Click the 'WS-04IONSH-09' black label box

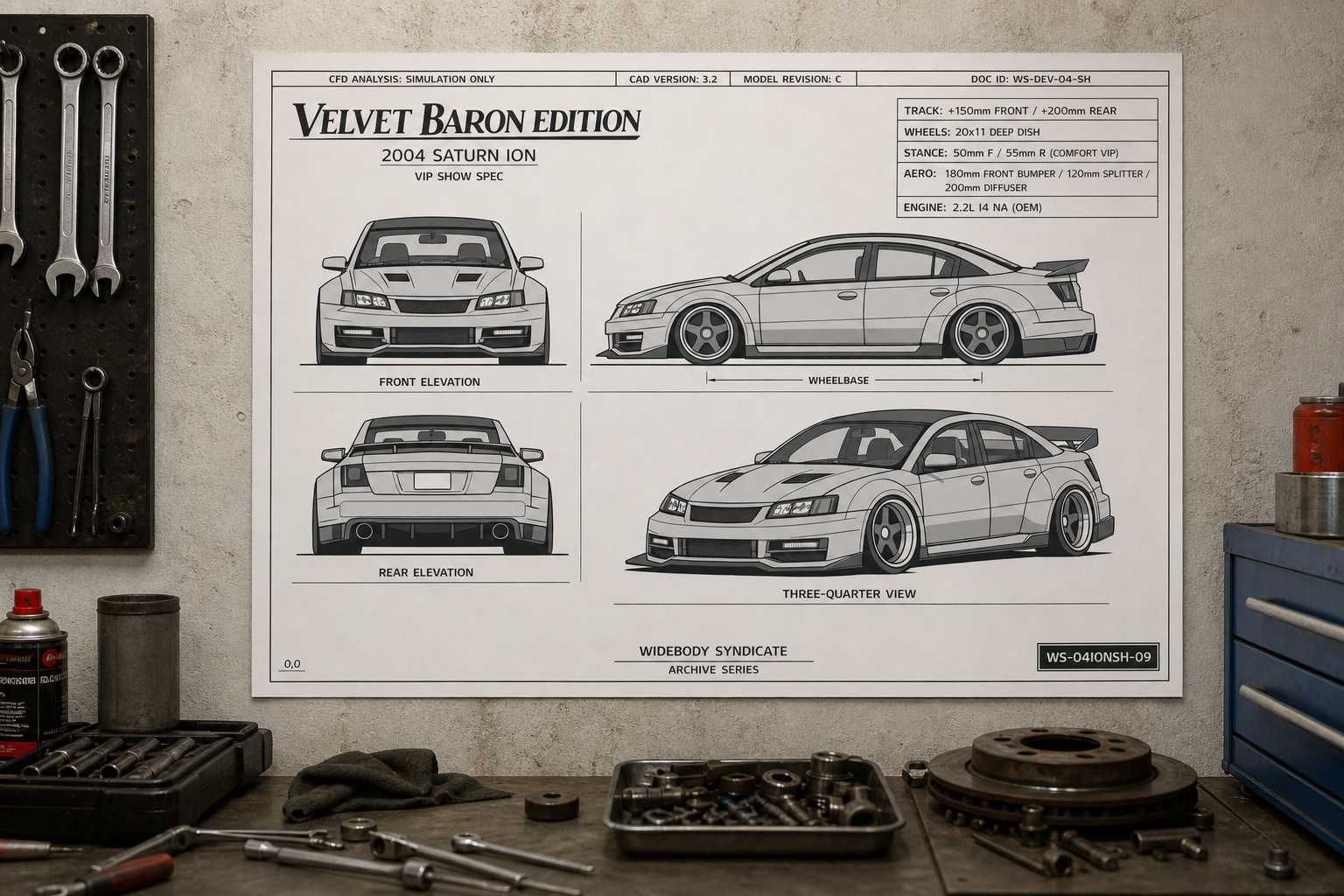click(1098, 656)
